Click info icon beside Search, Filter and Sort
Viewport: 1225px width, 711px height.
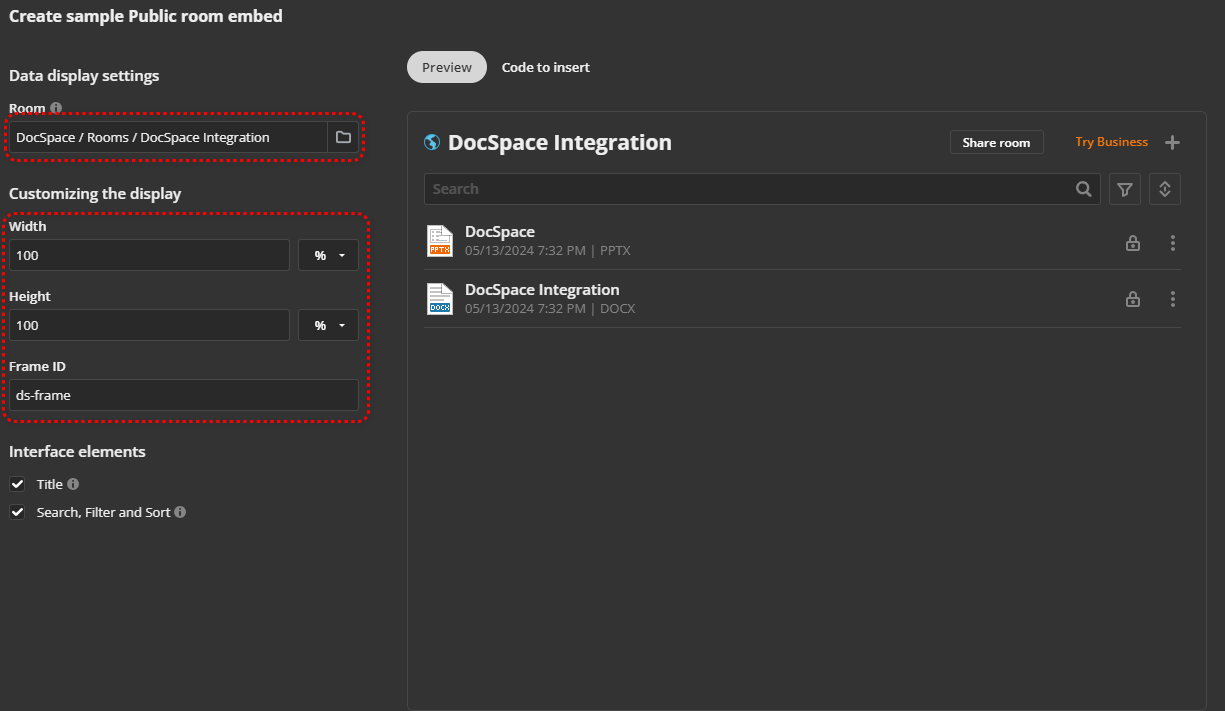(x=180, y=512)
